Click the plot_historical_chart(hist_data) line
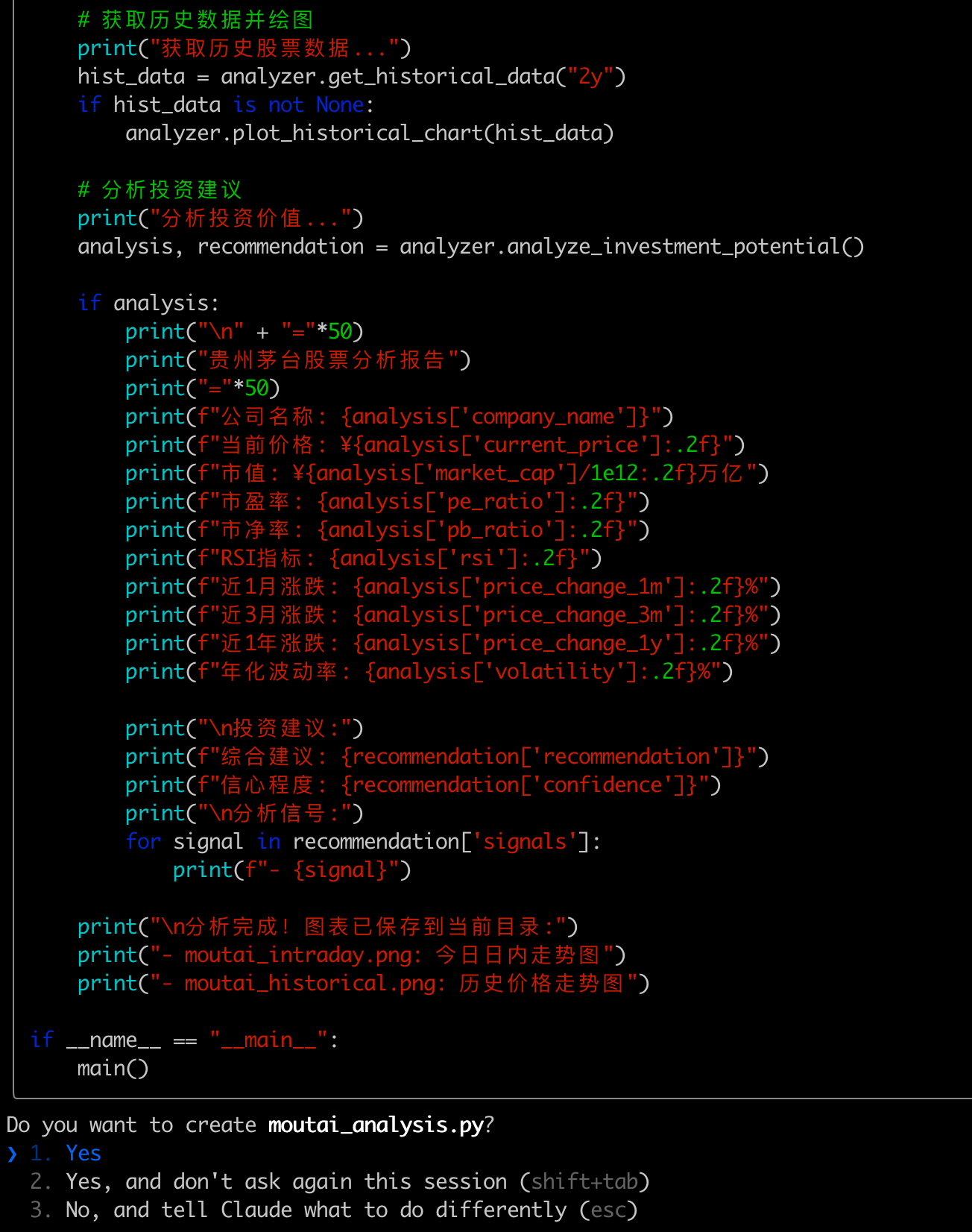This screenshot has width=972, height=1232. (370, 133)
